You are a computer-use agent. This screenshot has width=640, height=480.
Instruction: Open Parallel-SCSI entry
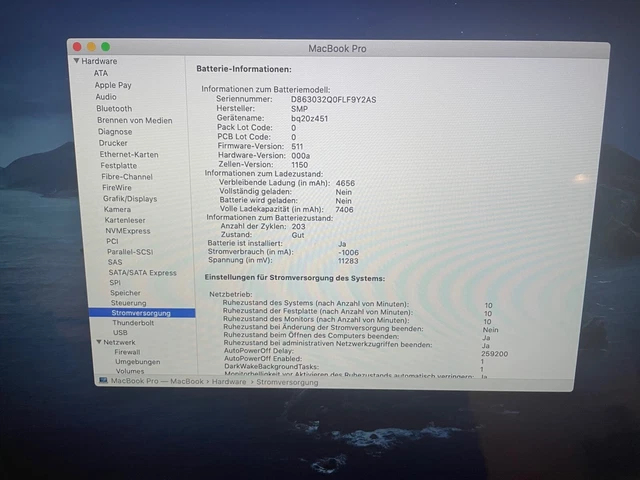point(130,252)
